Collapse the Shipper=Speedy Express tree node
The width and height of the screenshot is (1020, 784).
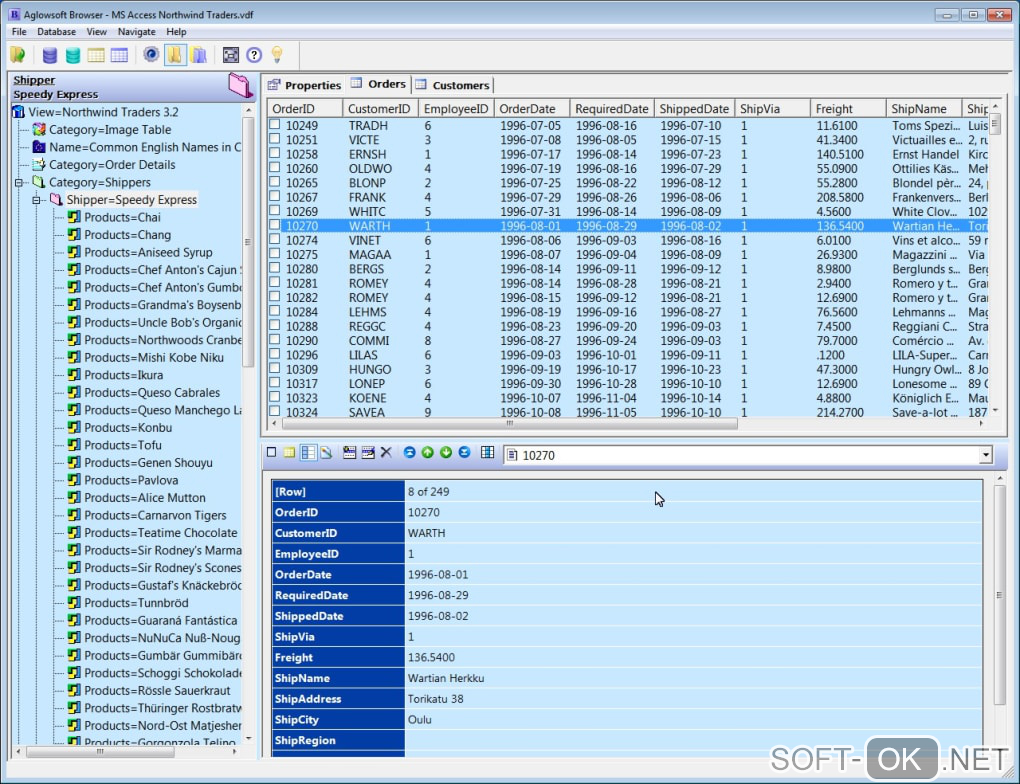[x=38, y=200]
